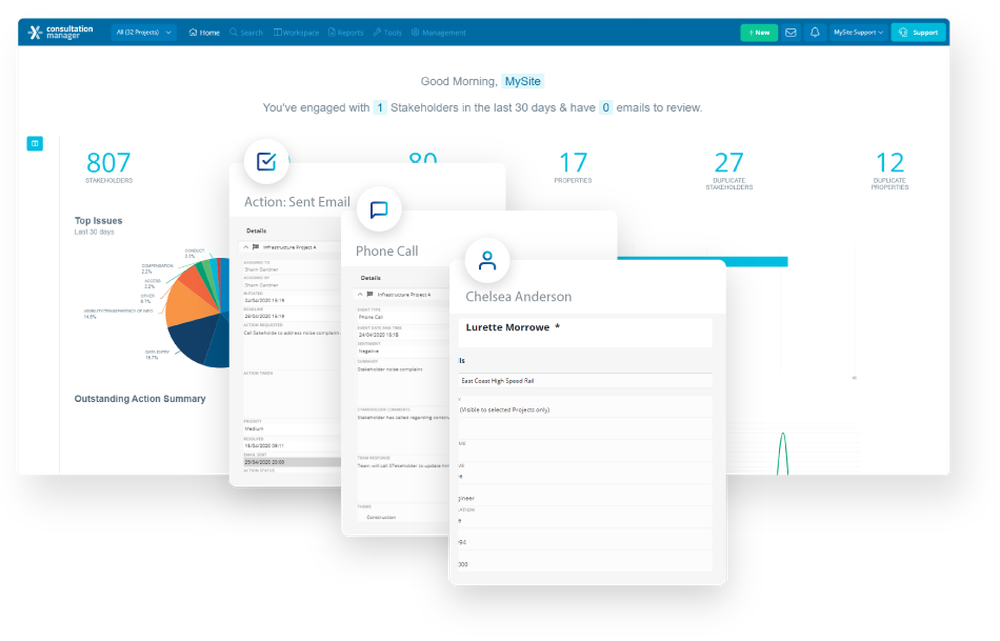1000x641 pixels.
Task: Click the Priority Medium field
Action: (x=291, y=427)
